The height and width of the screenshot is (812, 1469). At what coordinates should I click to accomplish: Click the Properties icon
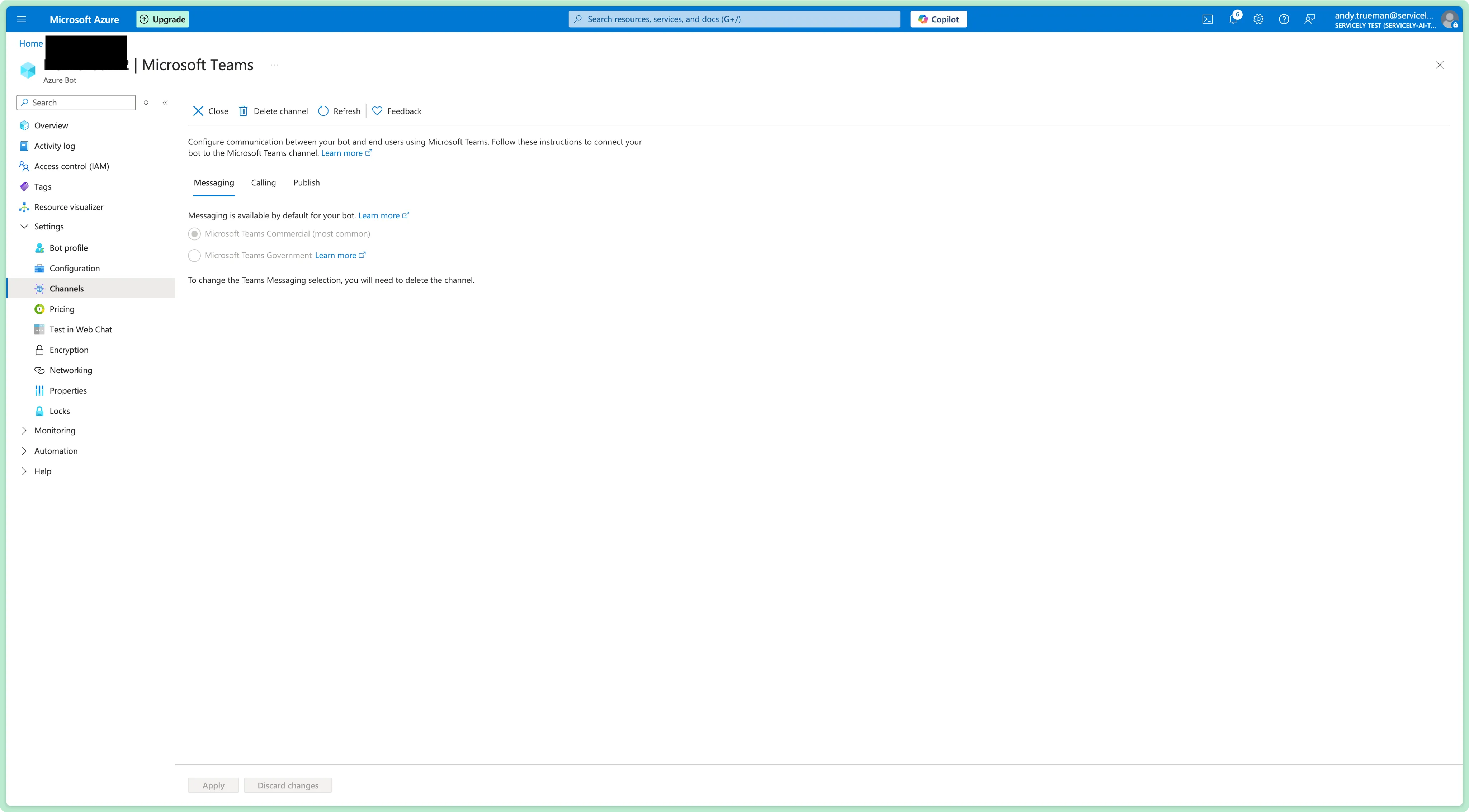tap(39, 391)
